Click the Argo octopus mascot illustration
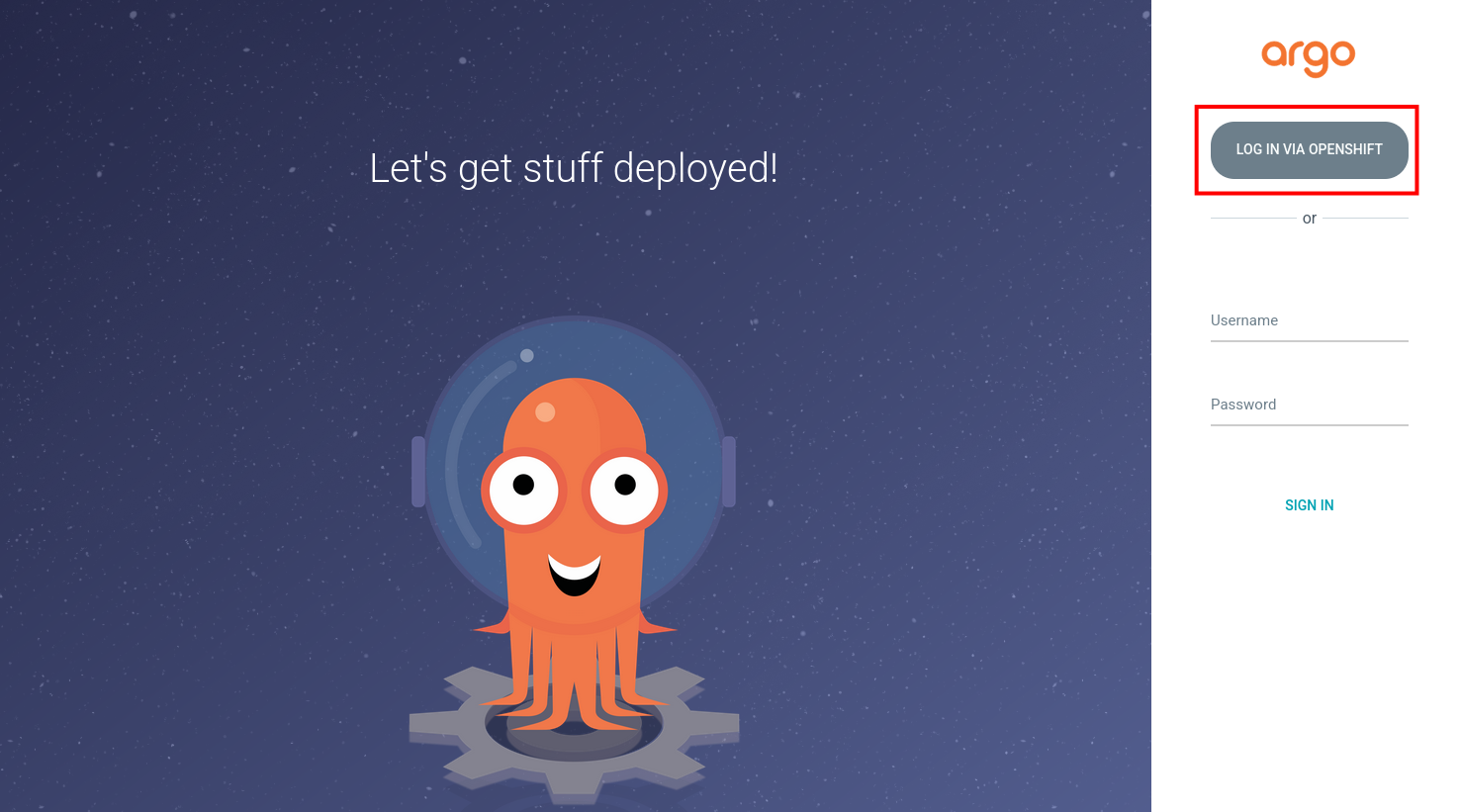The height and width of the screenshot is (812, 1460). 575,559
